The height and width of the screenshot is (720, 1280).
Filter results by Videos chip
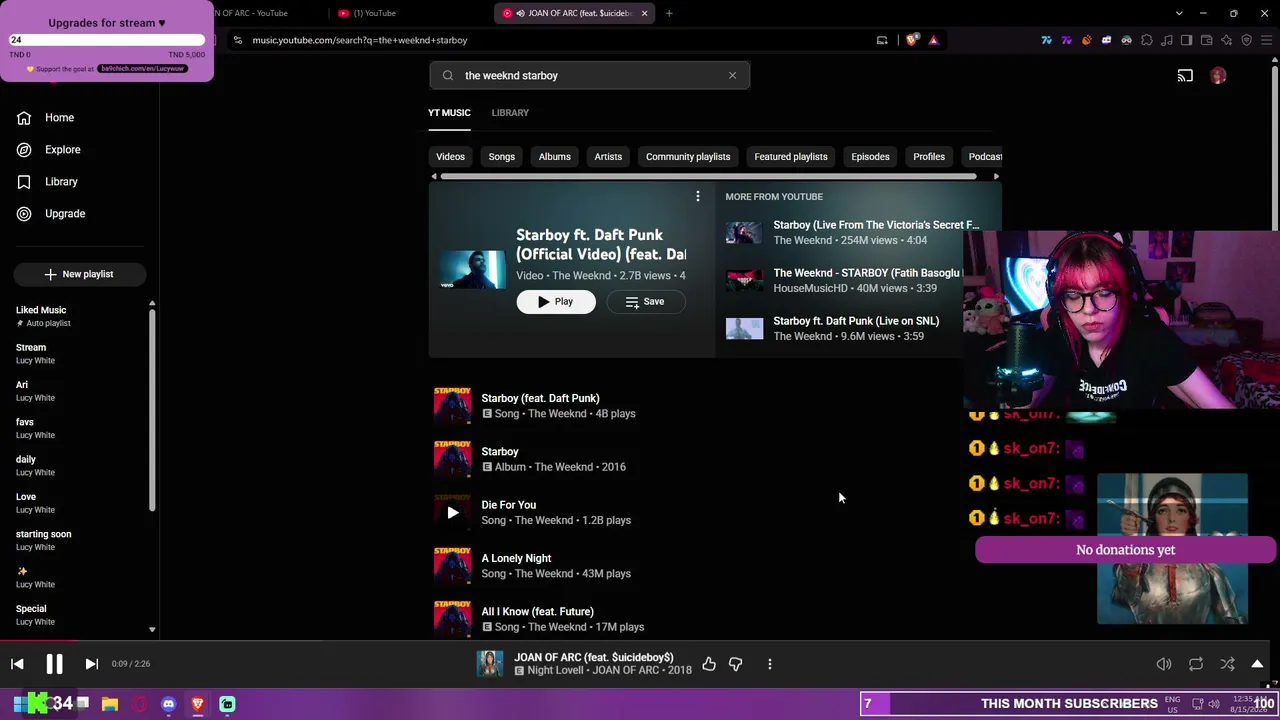(x=450, y=157)
